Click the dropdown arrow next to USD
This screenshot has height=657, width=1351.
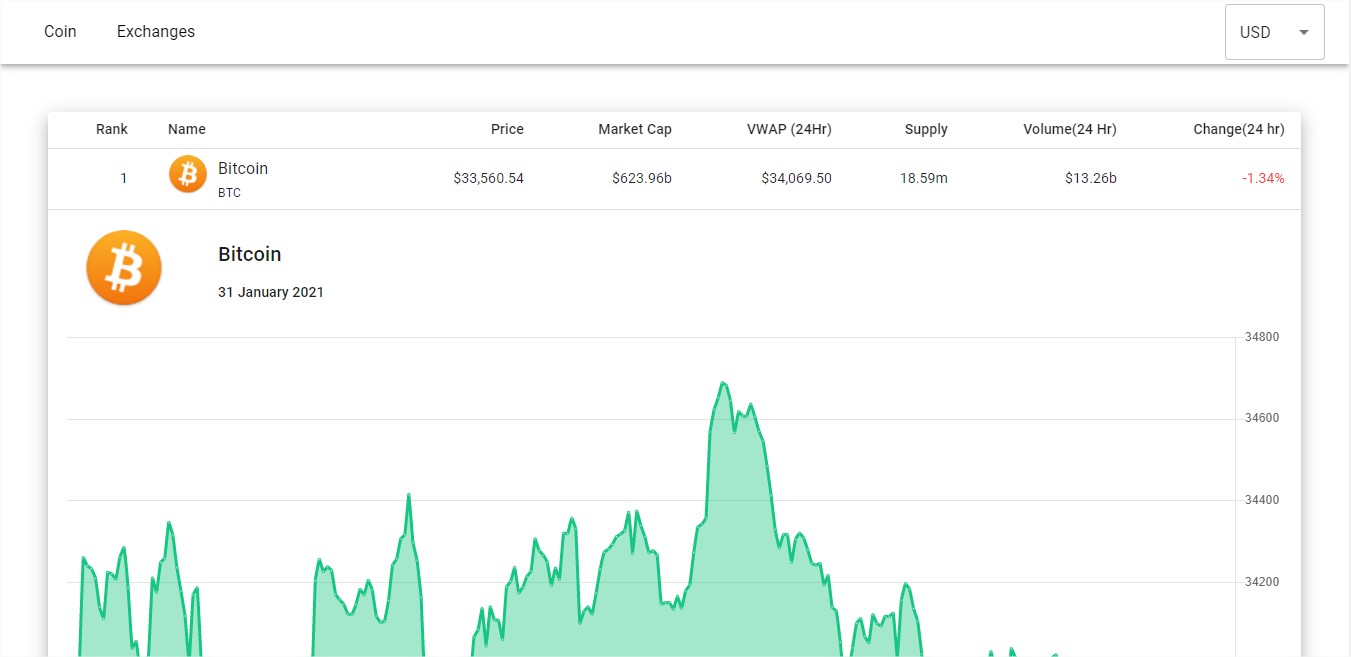[x=1303, y=32]
